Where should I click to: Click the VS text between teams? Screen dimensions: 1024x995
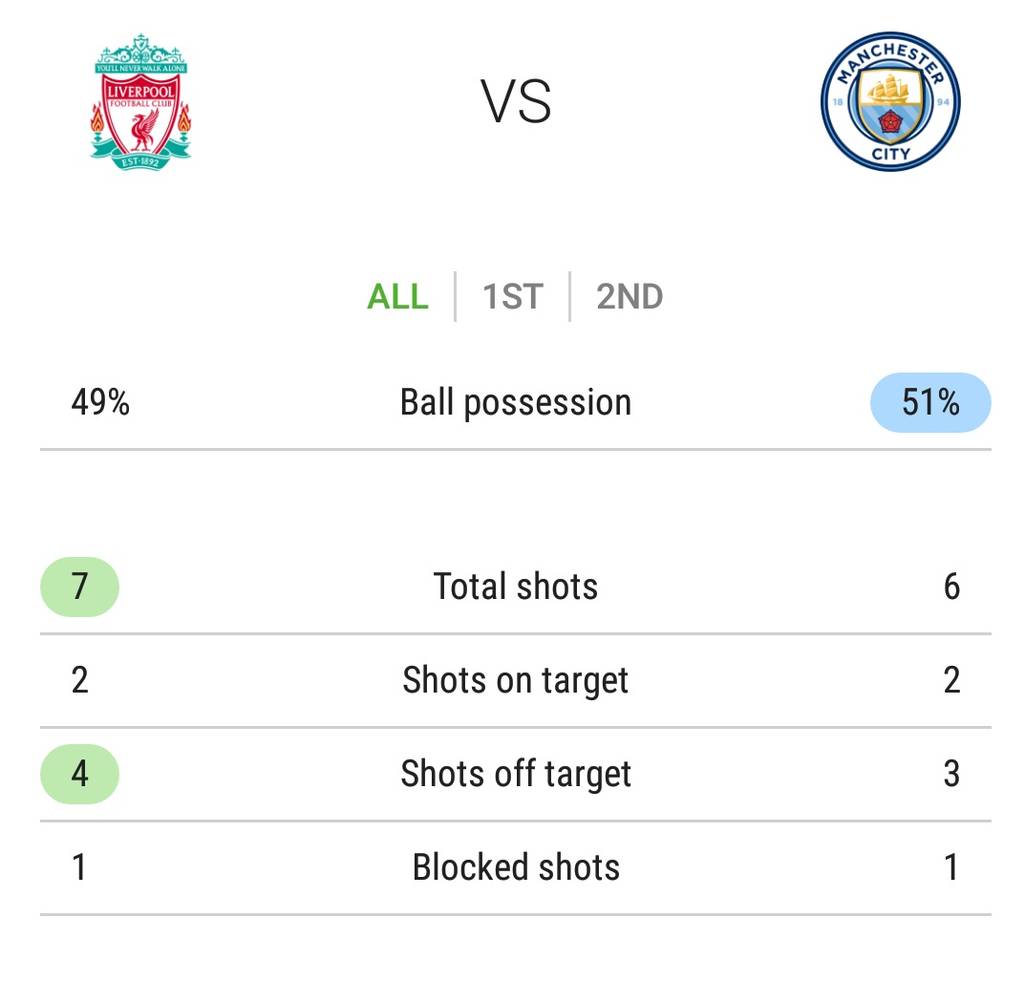(x=516, y=102)
